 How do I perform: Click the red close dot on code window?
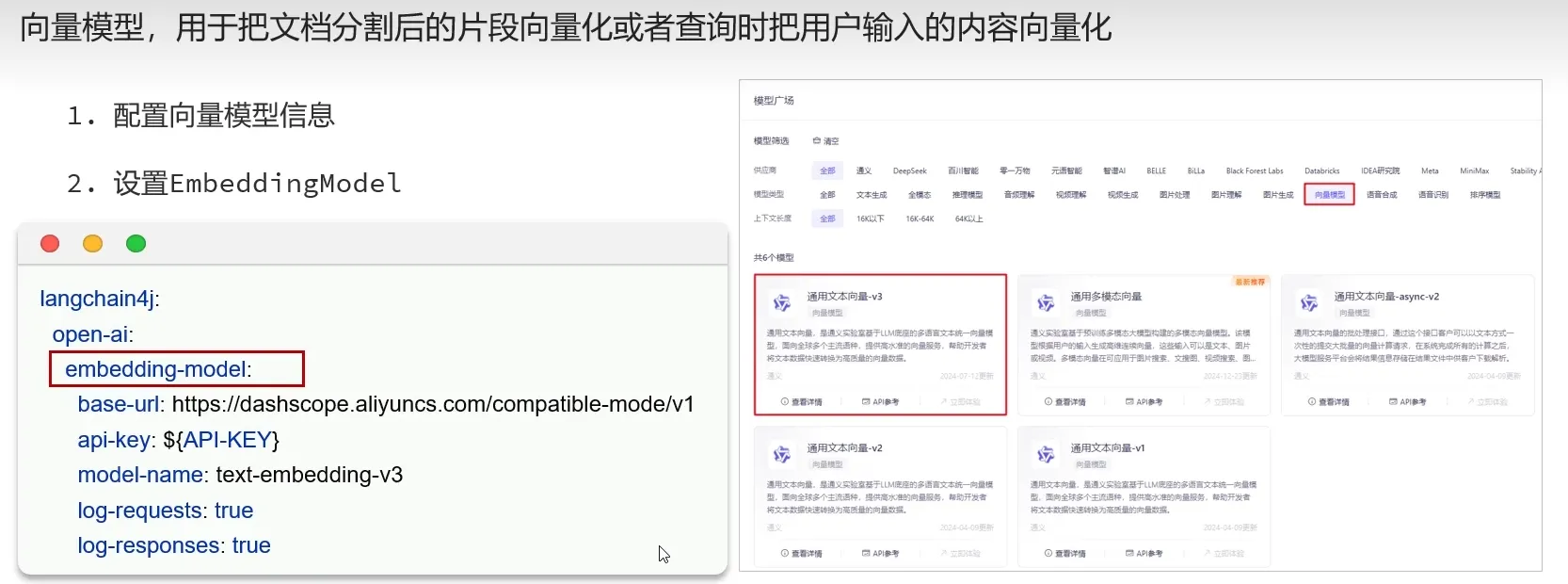click(x=50, y=244)
